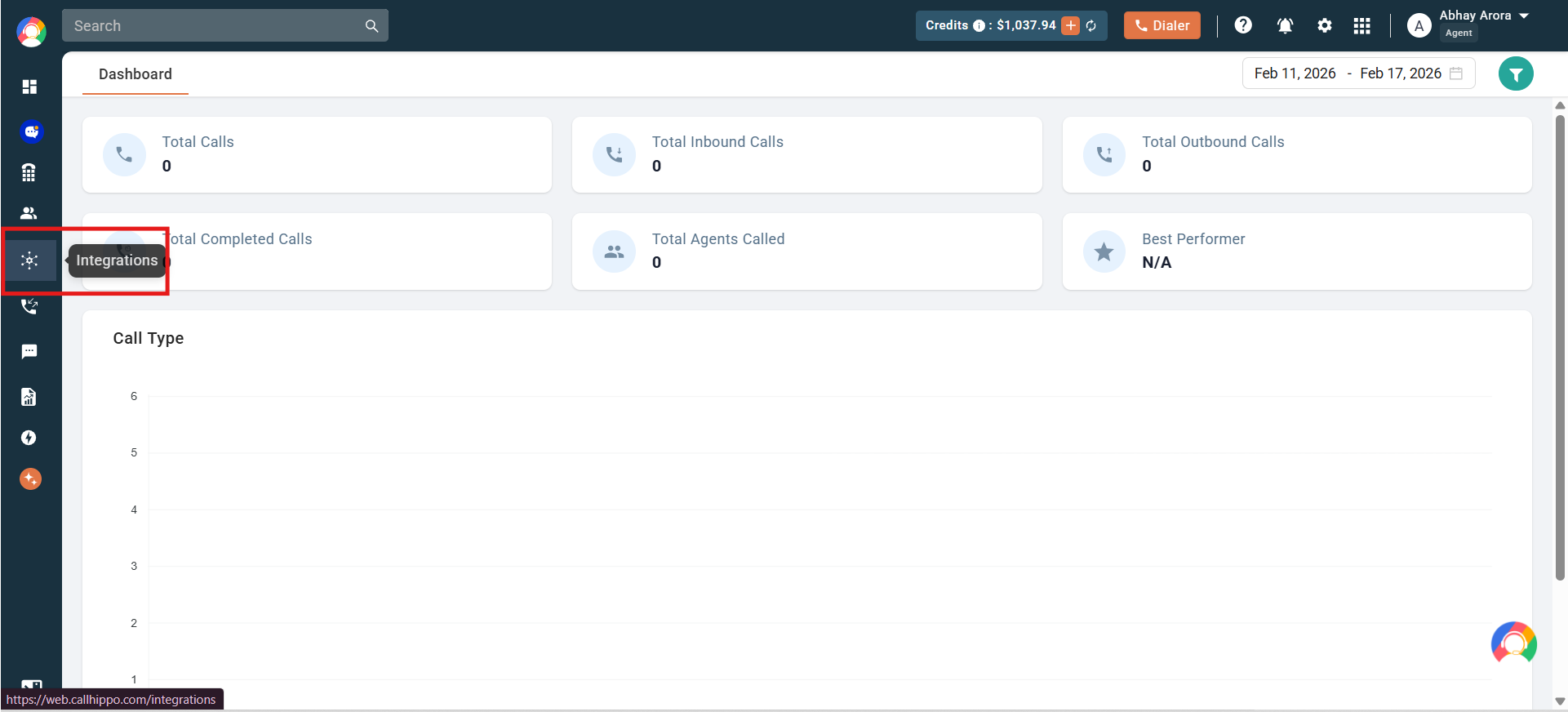Open the floating CallHippo chat widget
Screen dimensions: 1568x712
click(x=1514, y=643)
